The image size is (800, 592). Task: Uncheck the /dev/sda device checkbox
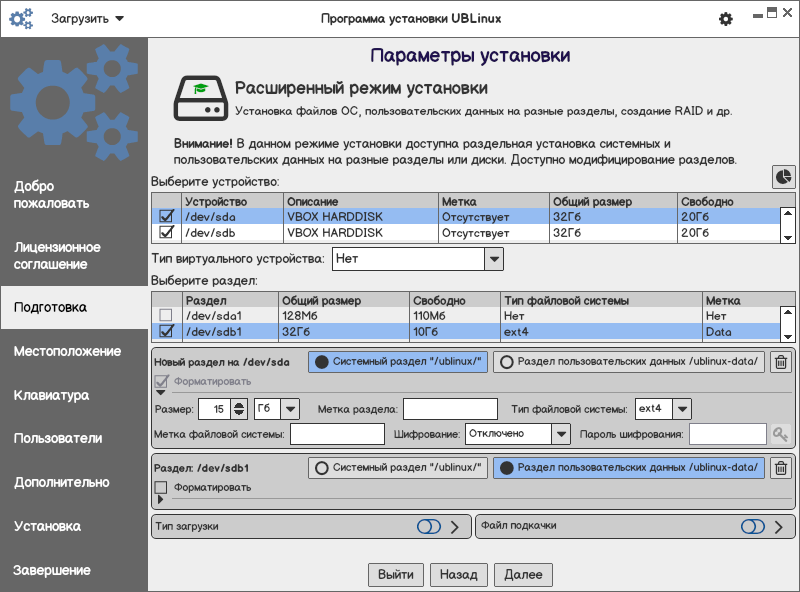(x=167, y=216)
